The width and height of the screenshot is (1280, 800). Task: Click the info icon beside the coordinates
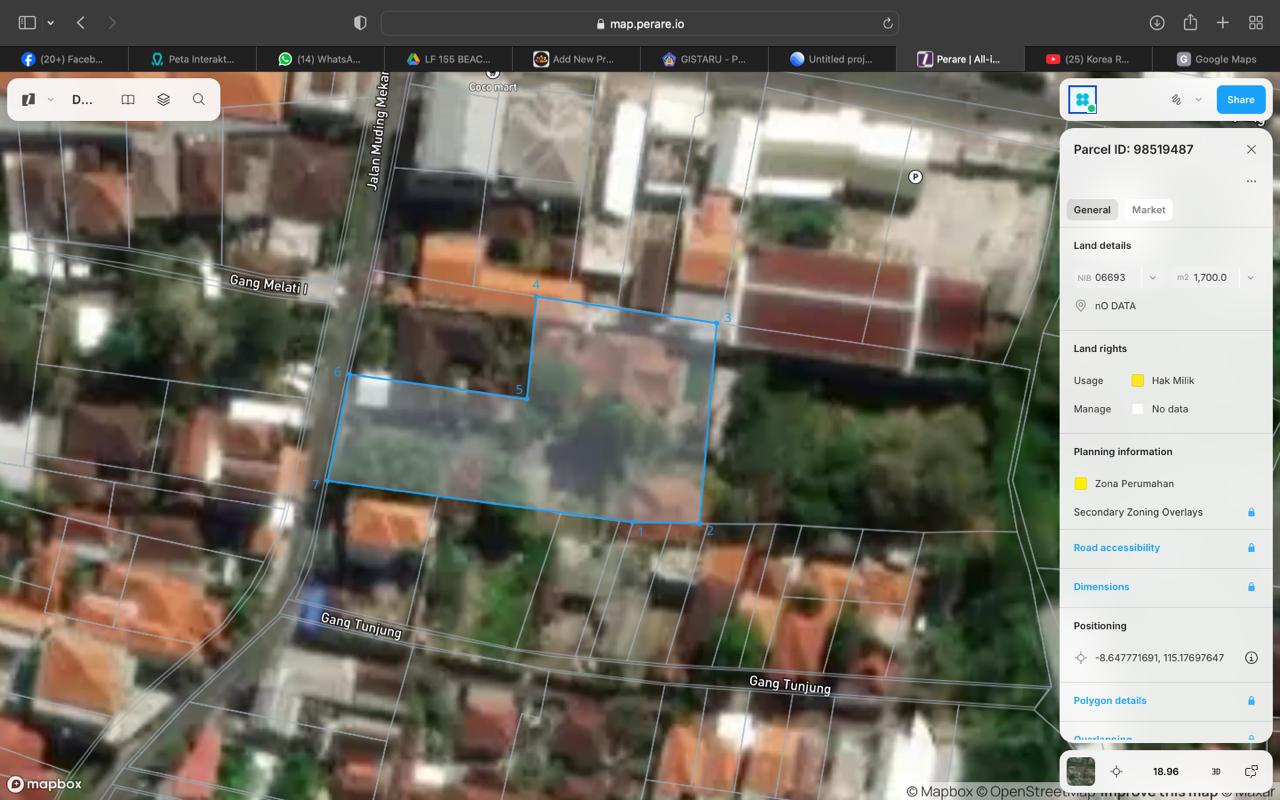pos(1250,658)
